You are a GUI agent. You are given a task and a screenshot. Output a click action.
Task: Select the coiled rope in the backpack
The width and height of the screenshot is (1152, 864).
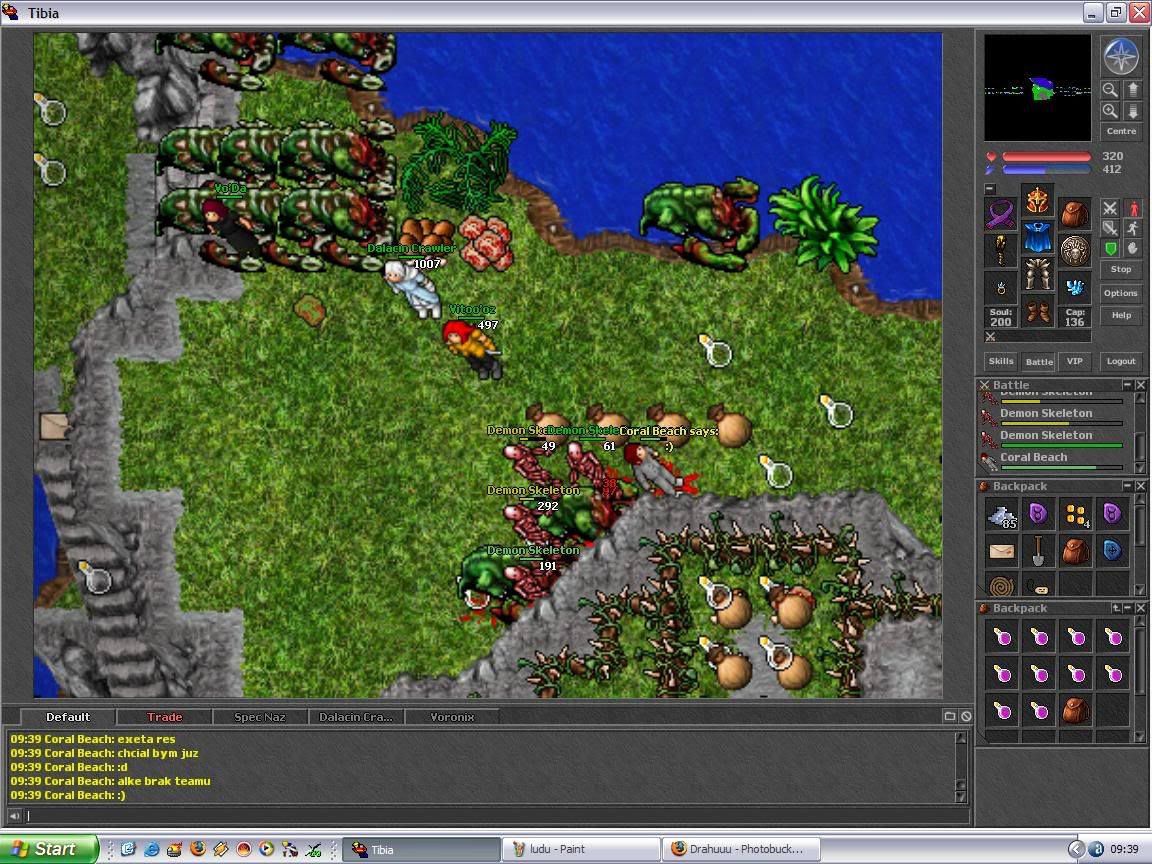tap(1001, 586)
